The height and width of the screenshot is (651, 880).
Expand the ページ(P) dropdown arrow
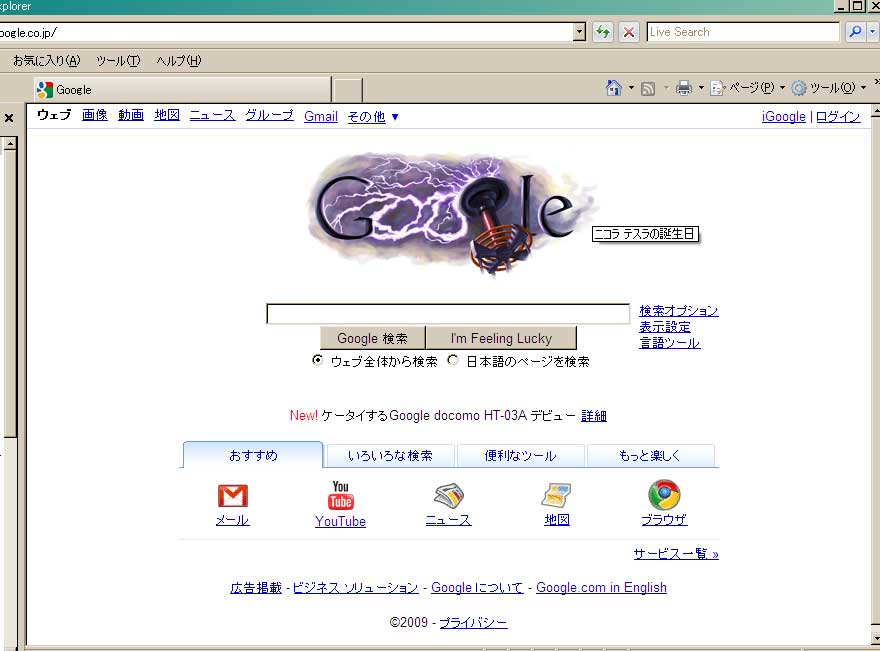click(782, 88)
